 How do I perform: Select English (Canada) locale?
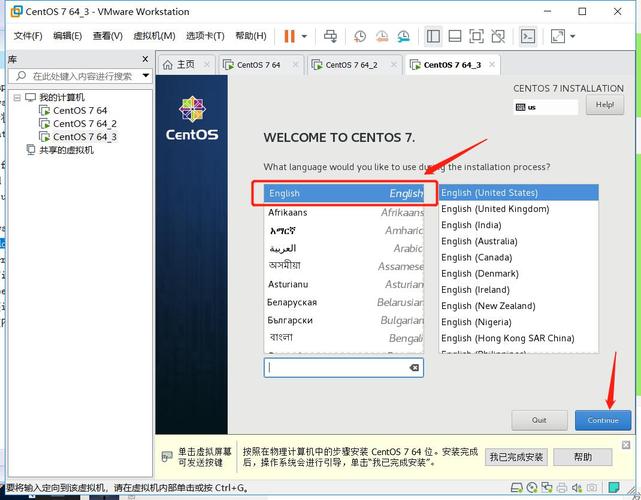[518, 258]
